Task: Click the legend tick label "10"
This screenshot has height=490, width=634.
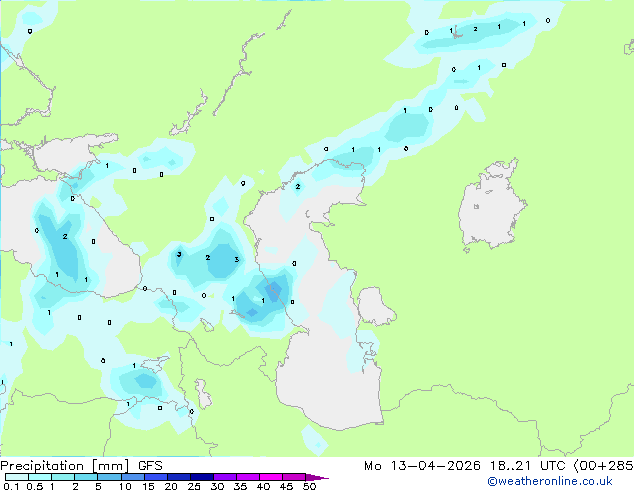Action: [125, 486]
